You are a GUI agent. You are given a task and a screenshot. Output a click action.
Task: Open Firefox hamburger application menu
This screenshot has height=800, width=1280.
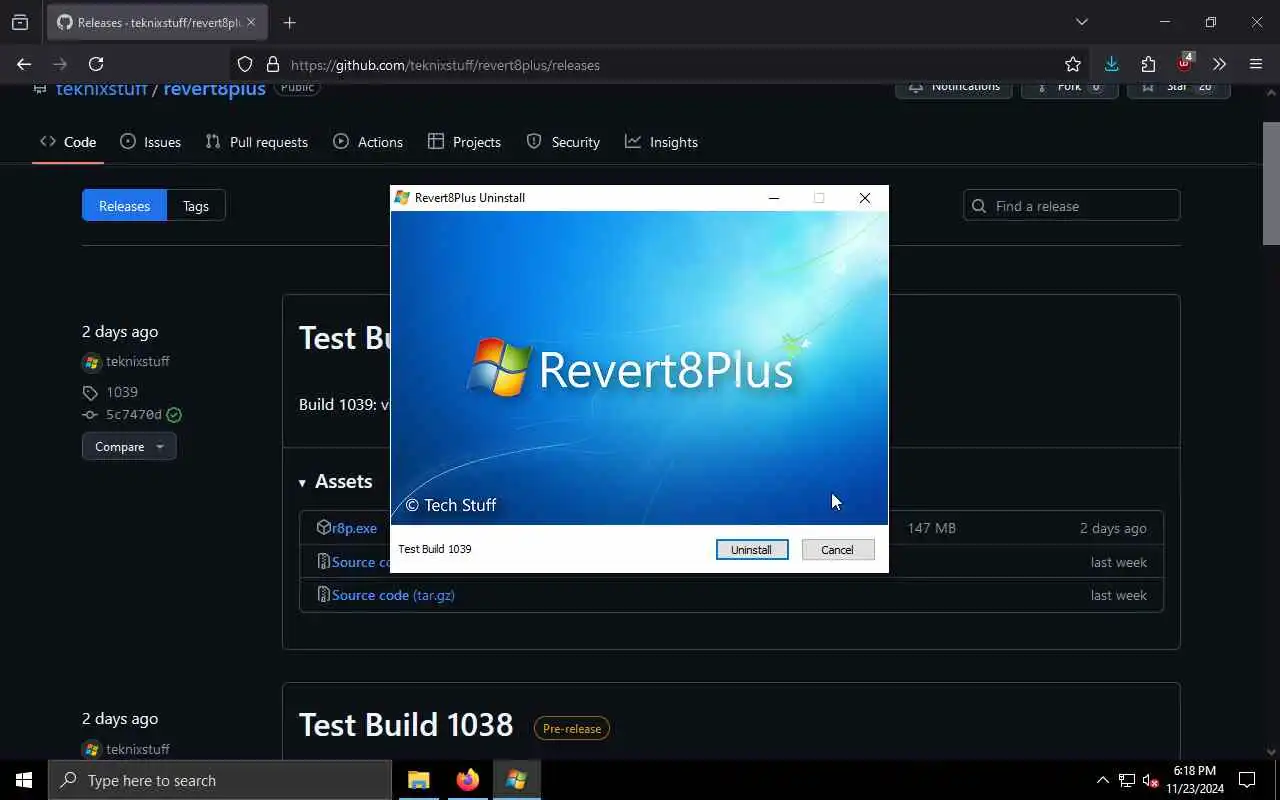pos(1256,64)
